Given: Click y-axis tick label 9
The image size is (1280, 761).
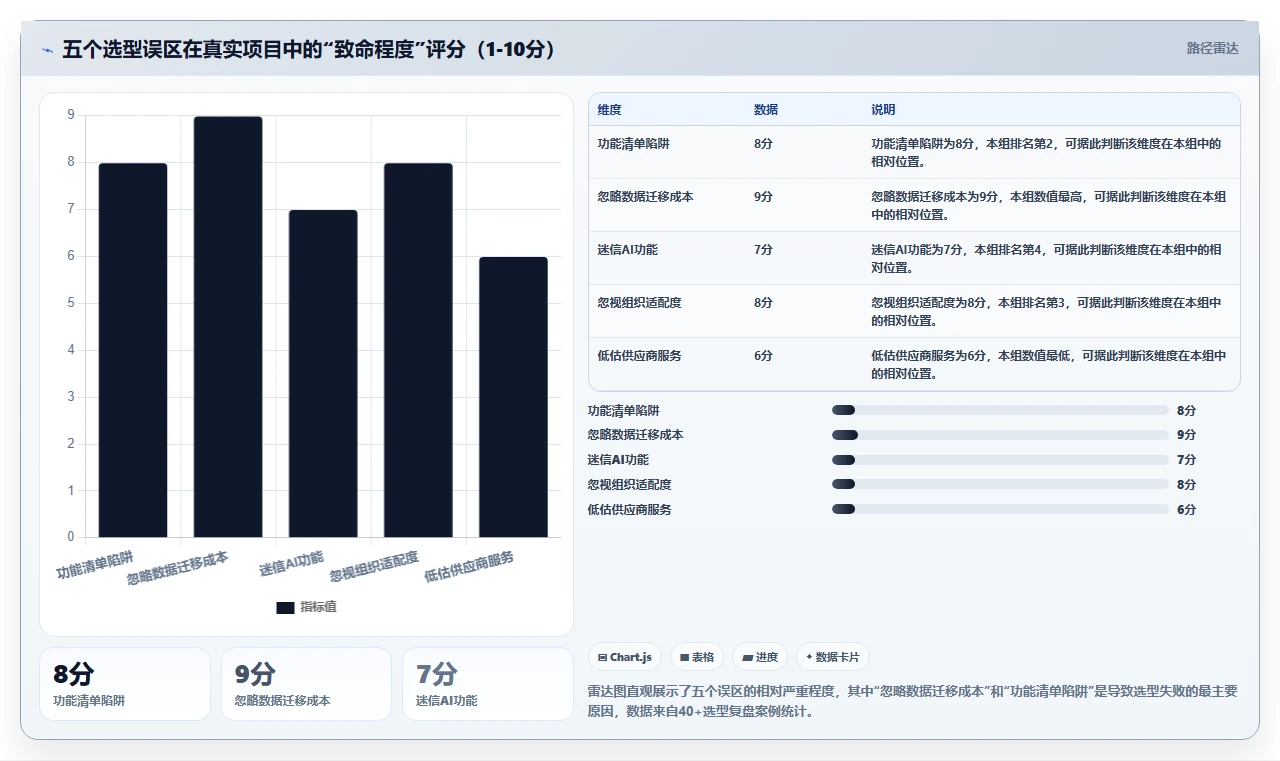Looking at the screenshot, I should (x=71, y=115).
